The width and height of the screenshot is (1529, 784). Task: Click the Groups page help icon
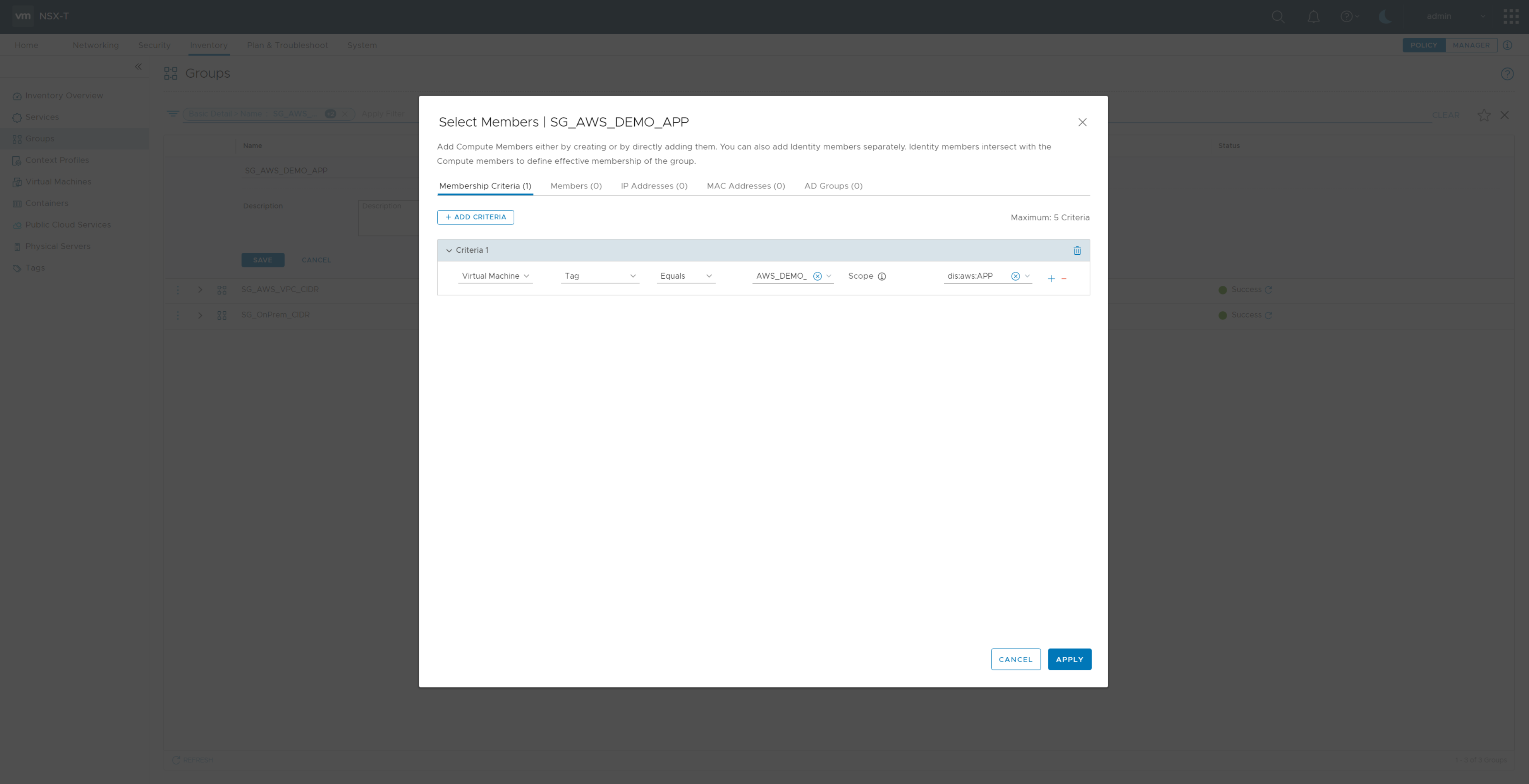1507,74
